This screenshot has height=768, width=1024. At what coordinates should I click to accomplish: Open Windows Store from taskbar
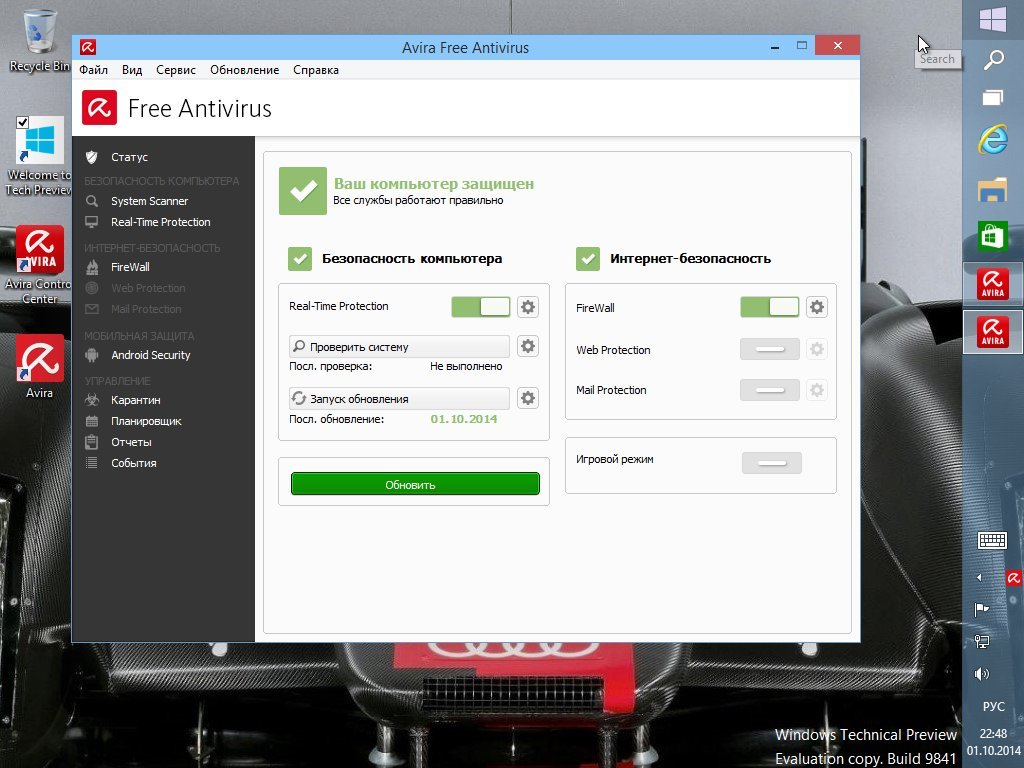point(993,236)
